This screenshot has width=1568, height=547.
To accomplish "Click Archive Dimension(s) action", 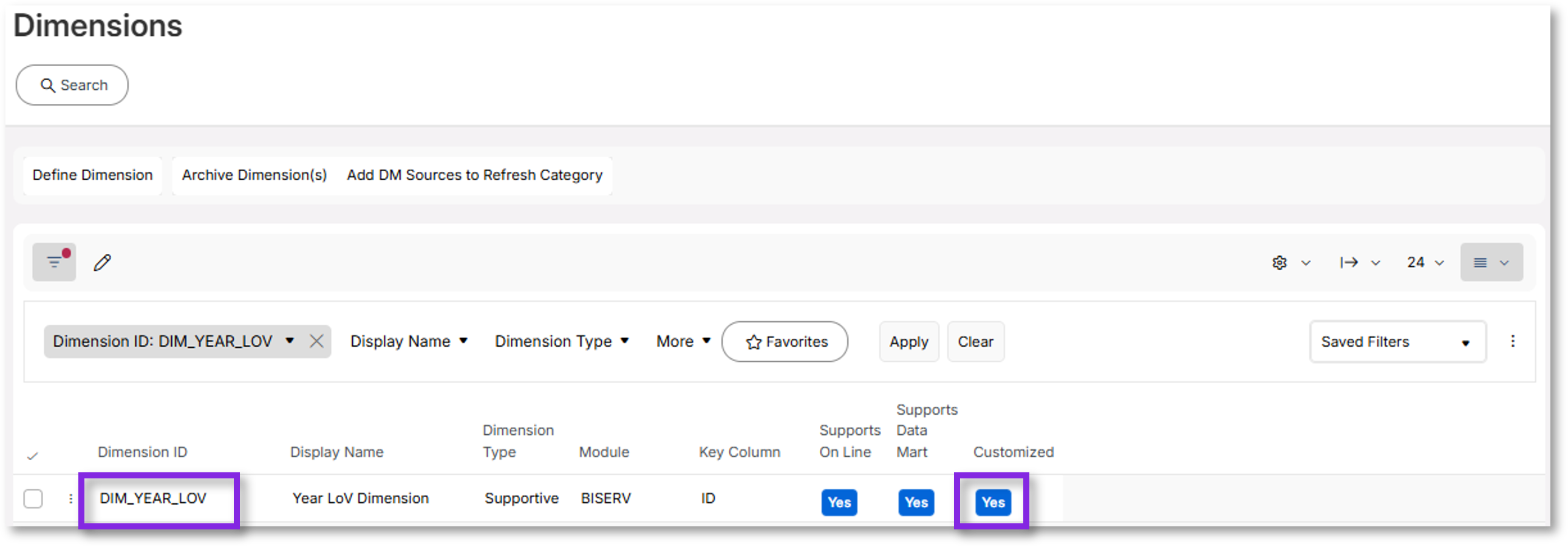I will pyautogui.click(x=254, y=175).
